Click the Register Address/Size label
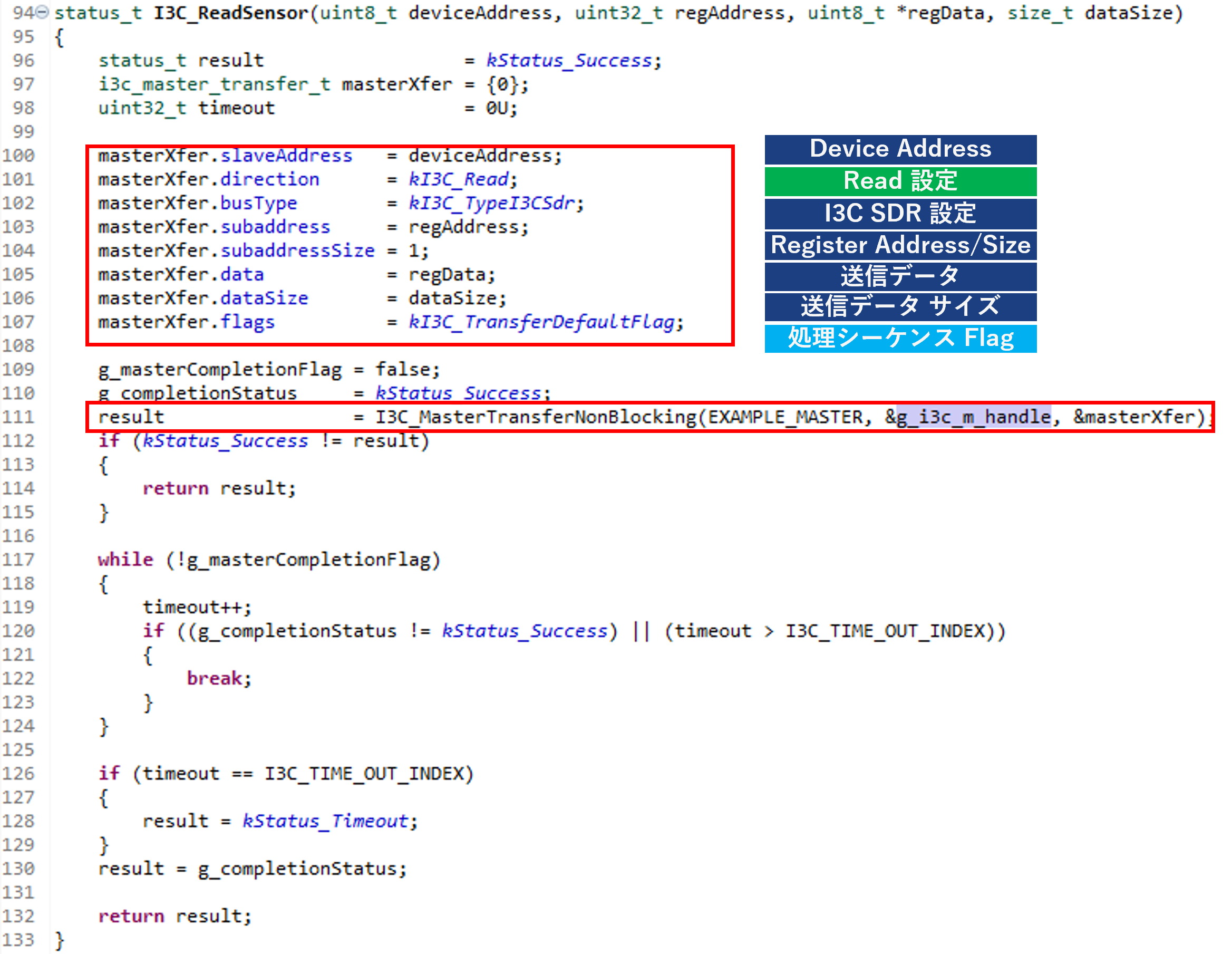Screen dimensions: 1232x954 [x=900, y=245]
